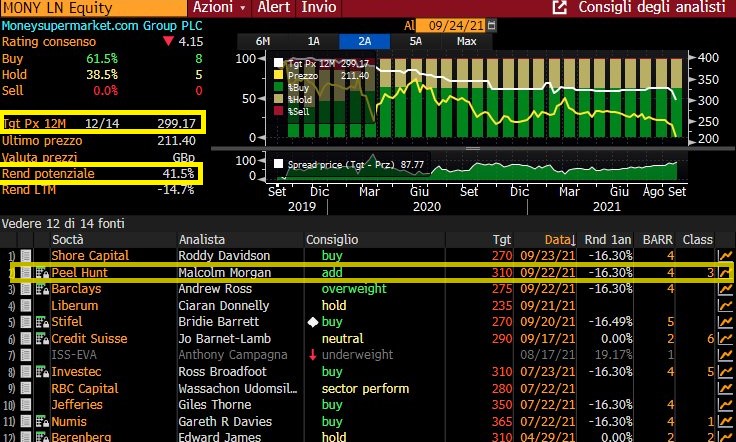Screen dimensions: 736x442
Task: Open the Alert menu
Action: point(274,8)
